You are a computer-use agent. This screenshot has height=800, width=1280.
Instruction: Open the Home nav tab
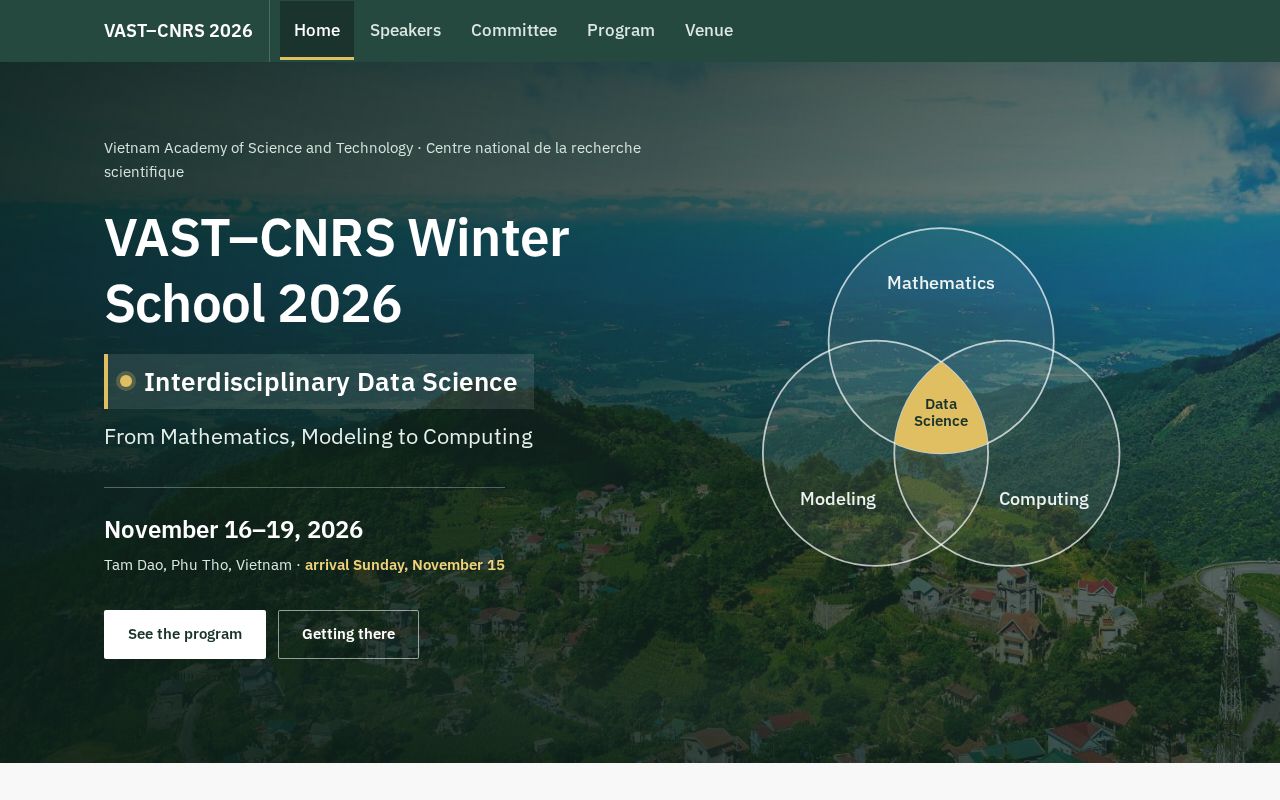point(317,30)
